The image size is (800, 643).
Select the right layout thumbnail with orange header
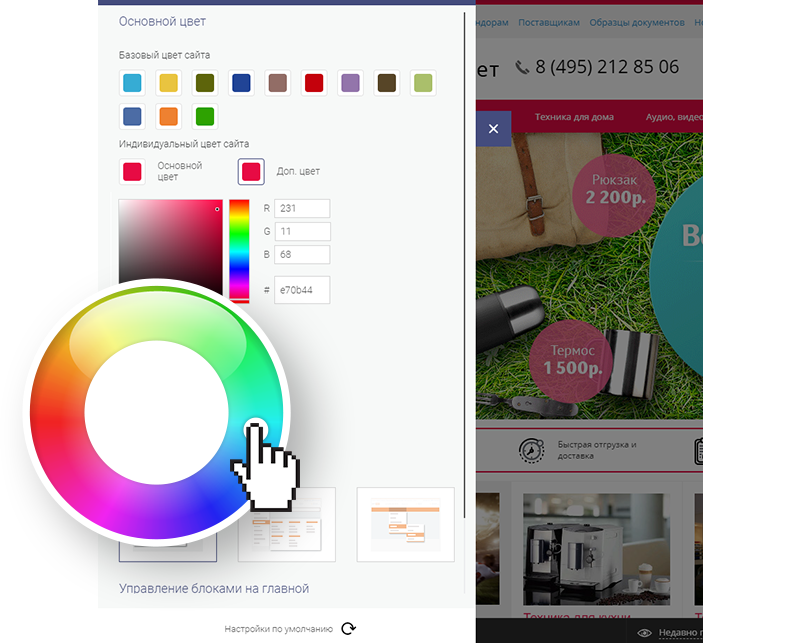[x=406, y=525]
